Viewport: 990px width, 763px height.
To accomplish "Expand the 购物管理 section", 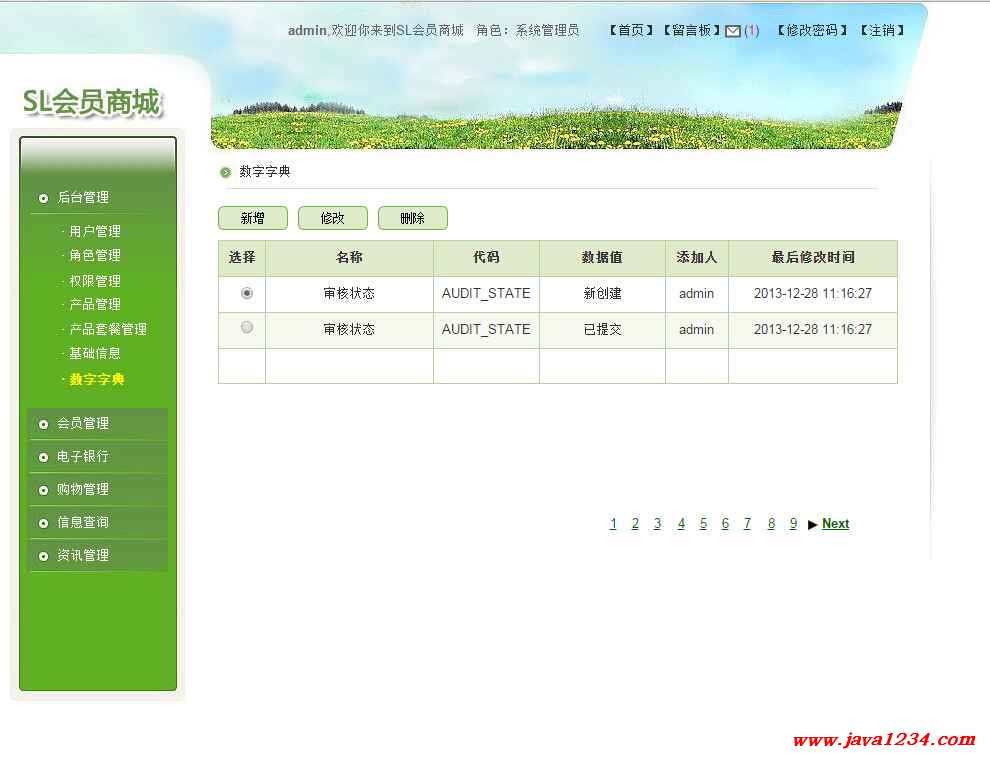I will click(83, 489).
